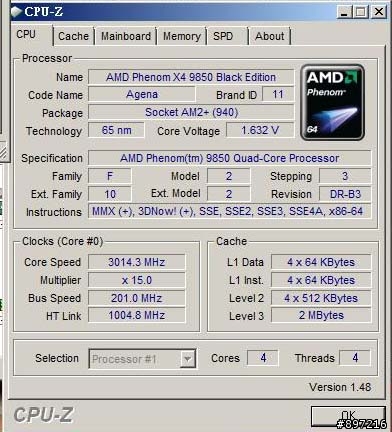Screen dimensions: 392x432
Task: Select Level 2 value 4 x 512 KBytes
Action: point(321,298)
